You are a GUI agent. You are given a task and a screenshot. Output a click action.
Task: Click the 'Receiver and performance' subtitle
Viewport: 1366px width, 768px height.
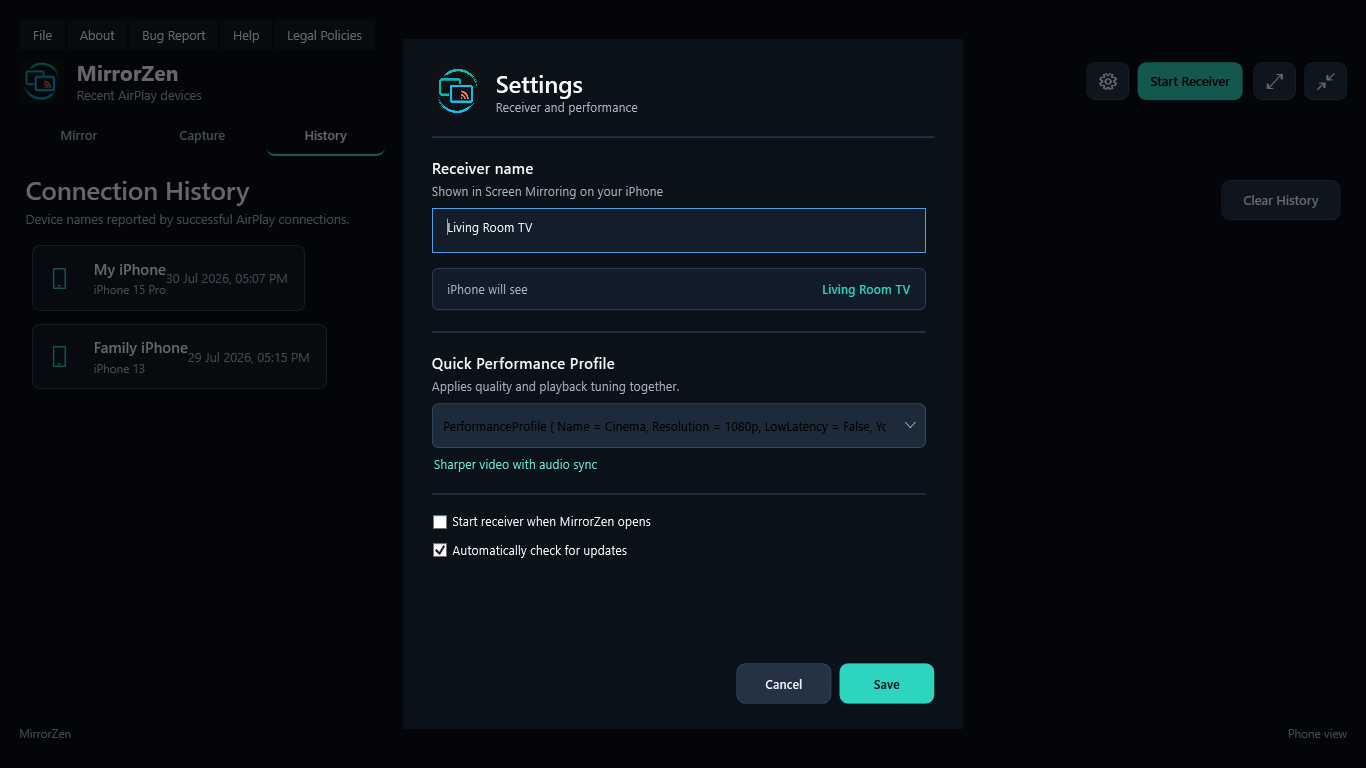[567, 108]
